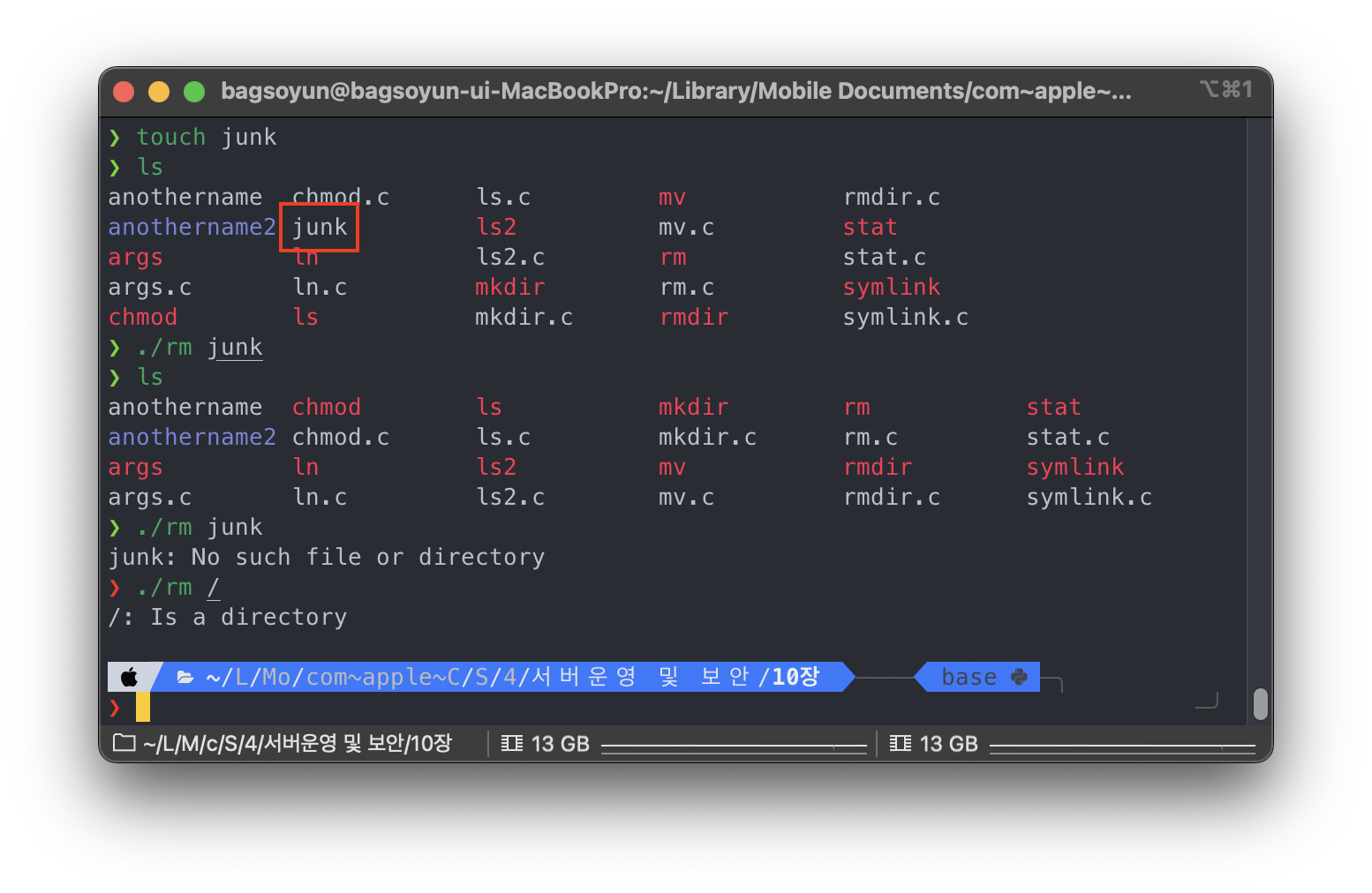Viewport: 1372px width, 893px height.
Task: Click the ./rm / command line
Action: (178, 587)
